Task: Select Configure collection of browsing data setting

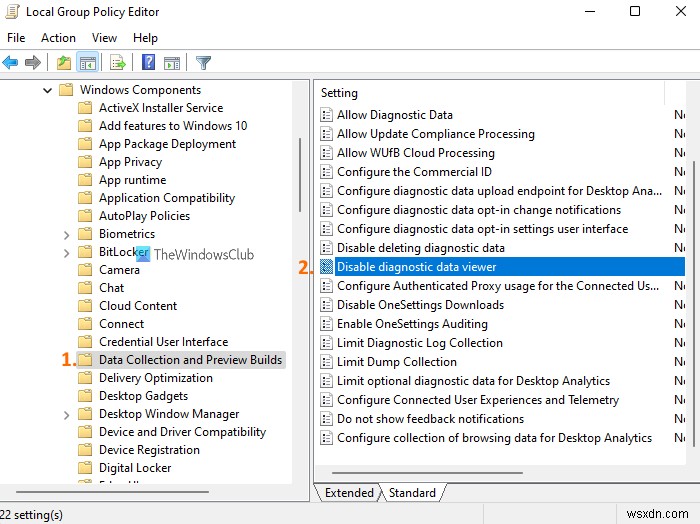Action: [494, 438]
